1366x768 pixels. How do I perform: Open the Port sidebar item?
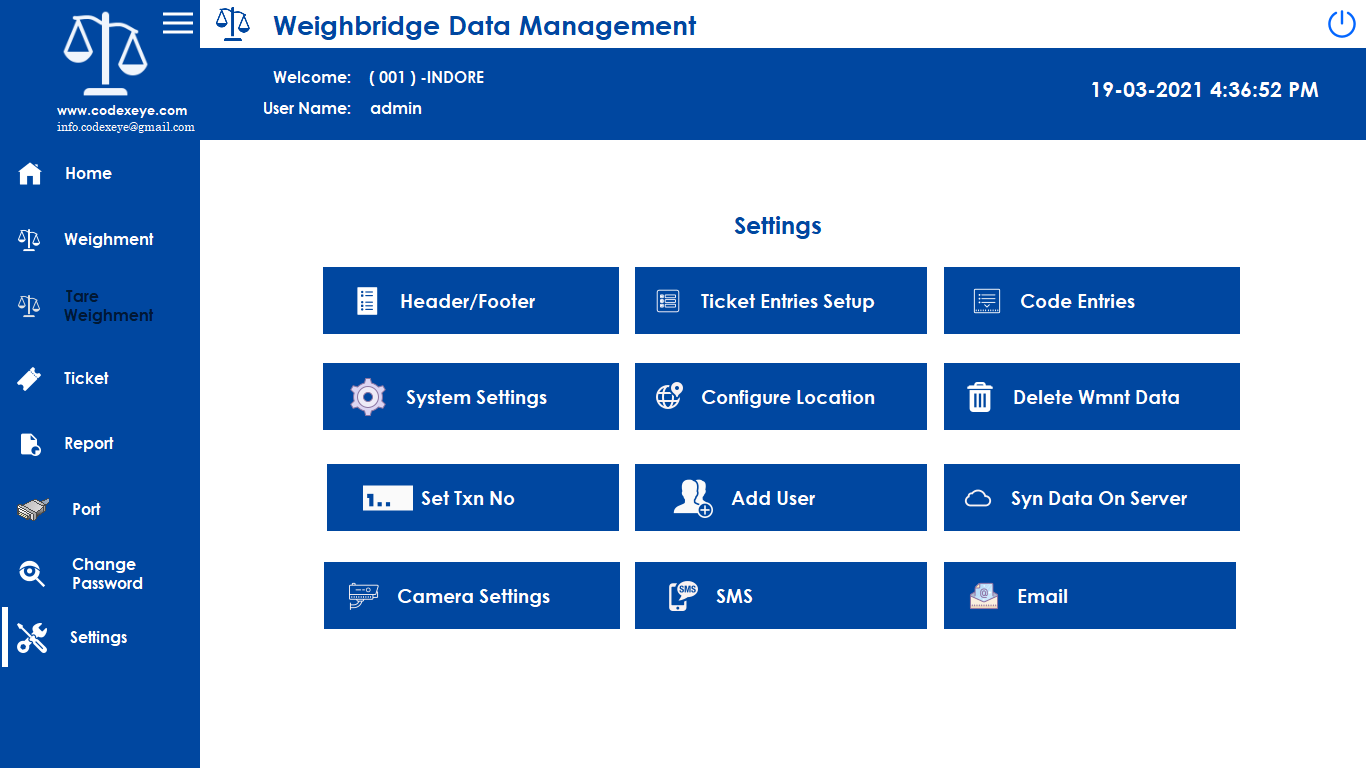(x=86, y=510)
